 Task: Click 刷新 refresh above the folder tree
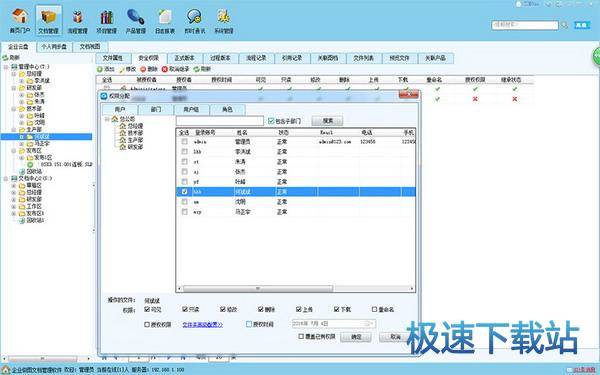pos(11,57)
